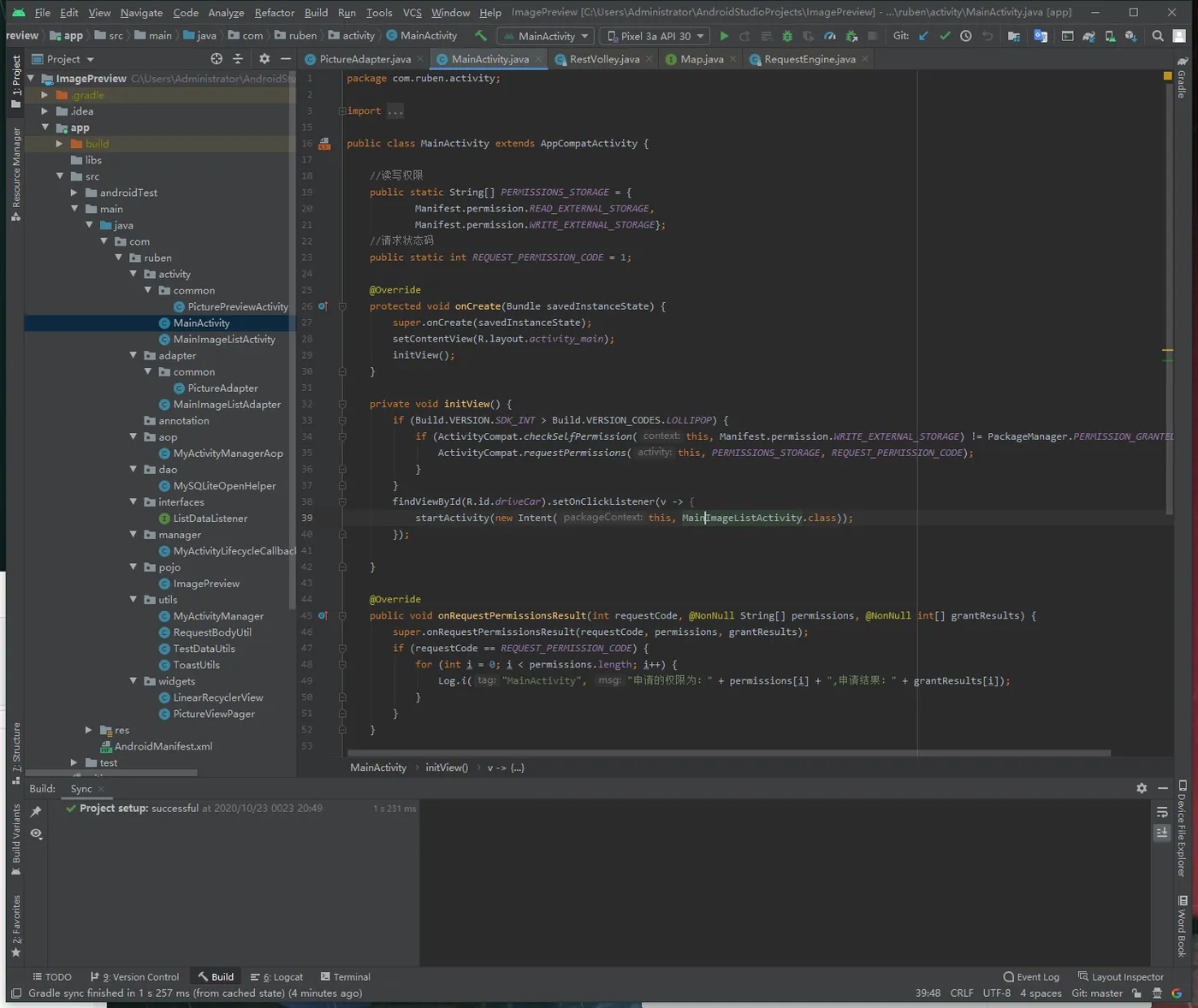Open the Refactor menu
Viewport: 1198px width, 1008px height.
(x=274, y=13)
